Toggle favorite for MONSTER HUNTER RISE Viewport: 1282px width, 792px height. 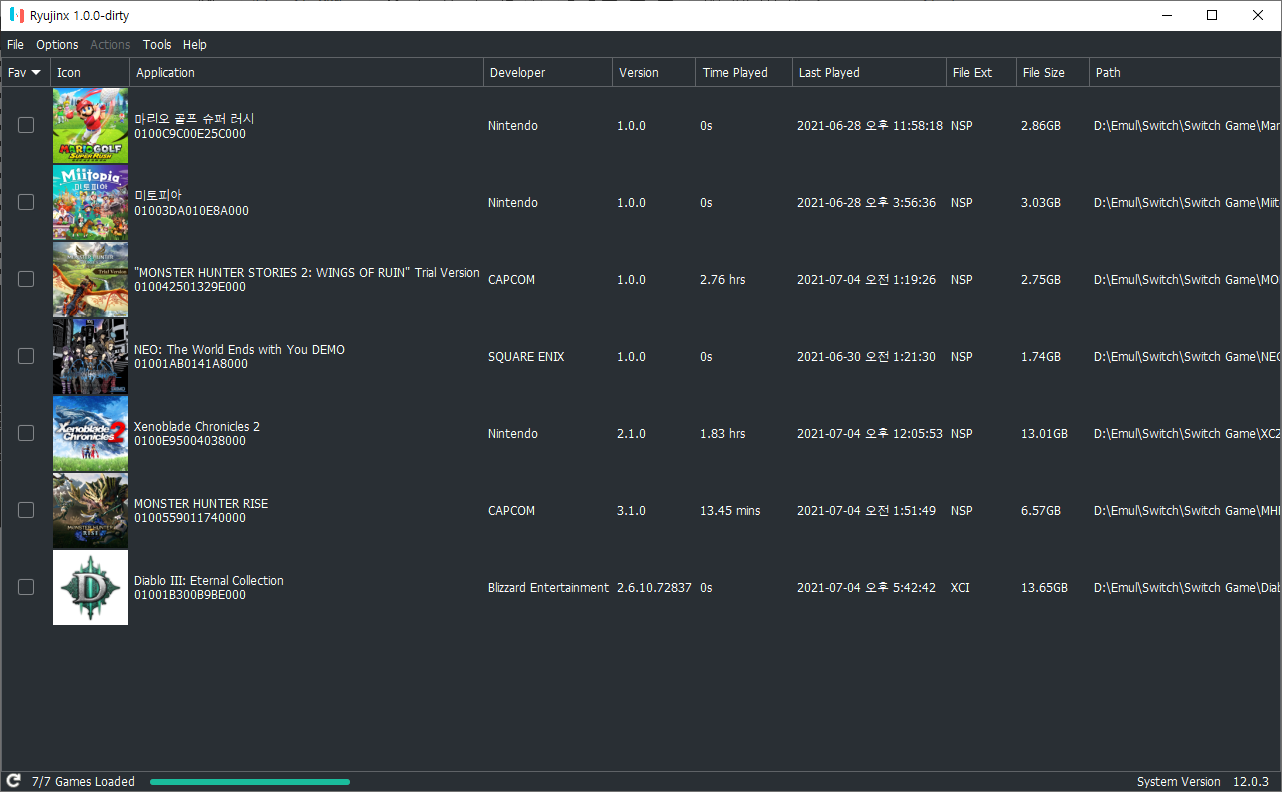(x=26, y=510)
